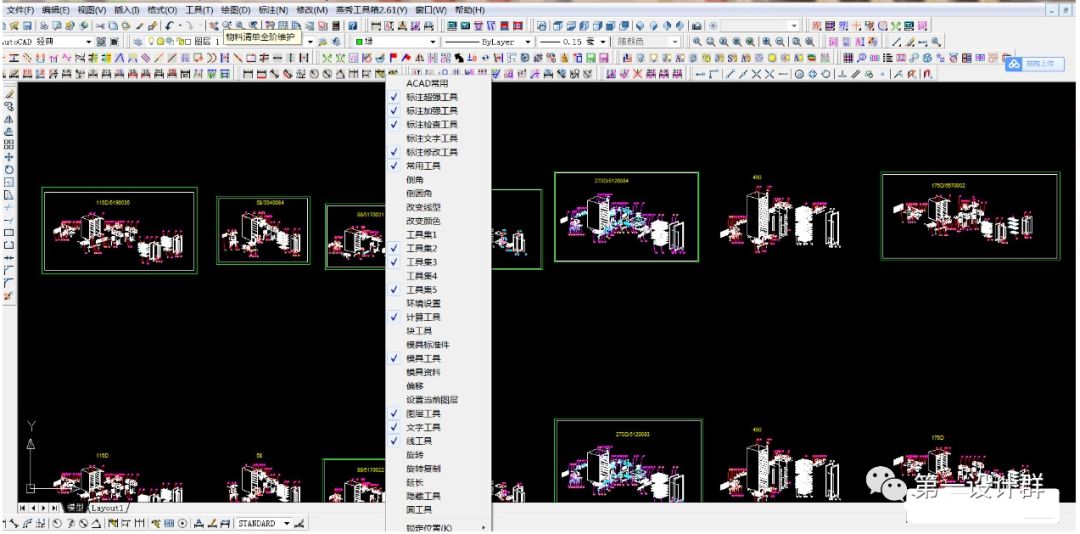The width and height of the screenshot is (1080, 534).
Task: Click the Erase tool atop left toolbar
Action: [x=9, y=92]
